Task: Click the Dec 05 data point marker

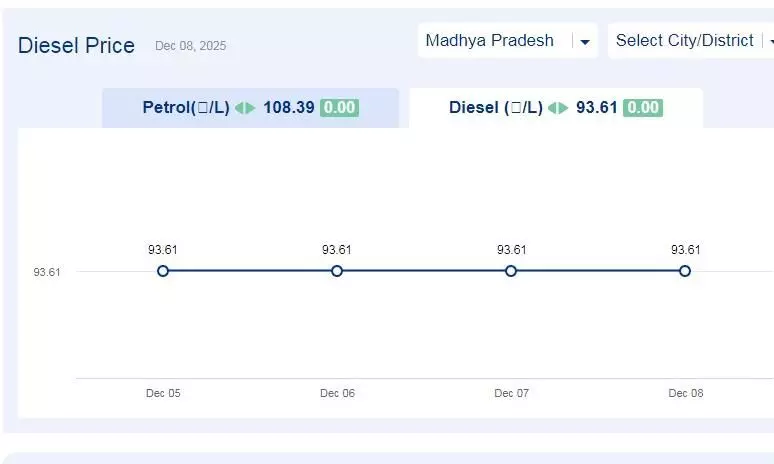Action: 163,271
